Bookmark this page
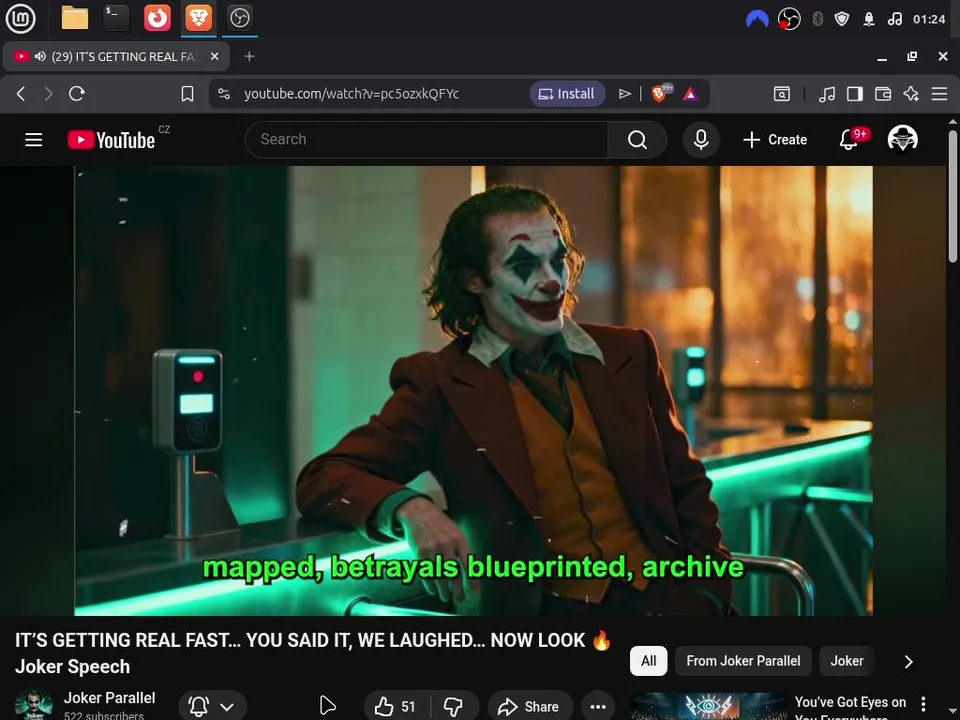Viewport: 960px width, 720px height. coord(187,94)
